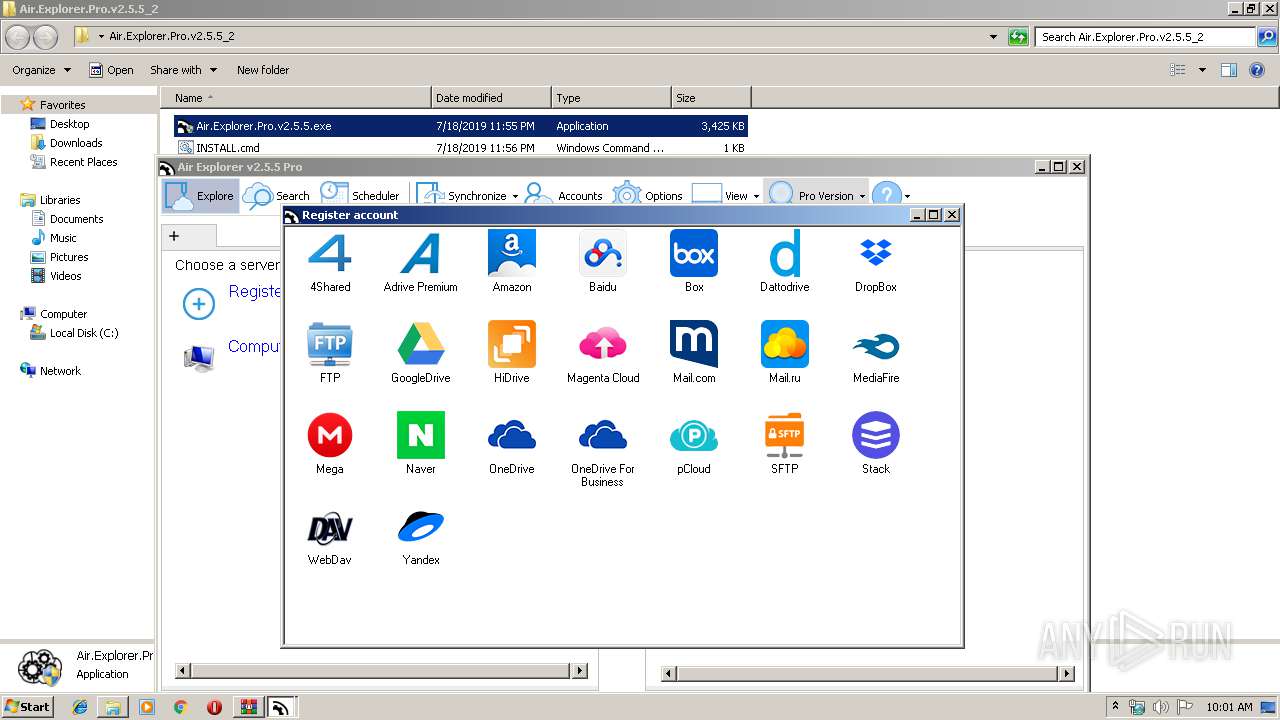This screenshot has height=720, width=1280.
Task: Click the Explorer search field
Action: pos(1146,37)
